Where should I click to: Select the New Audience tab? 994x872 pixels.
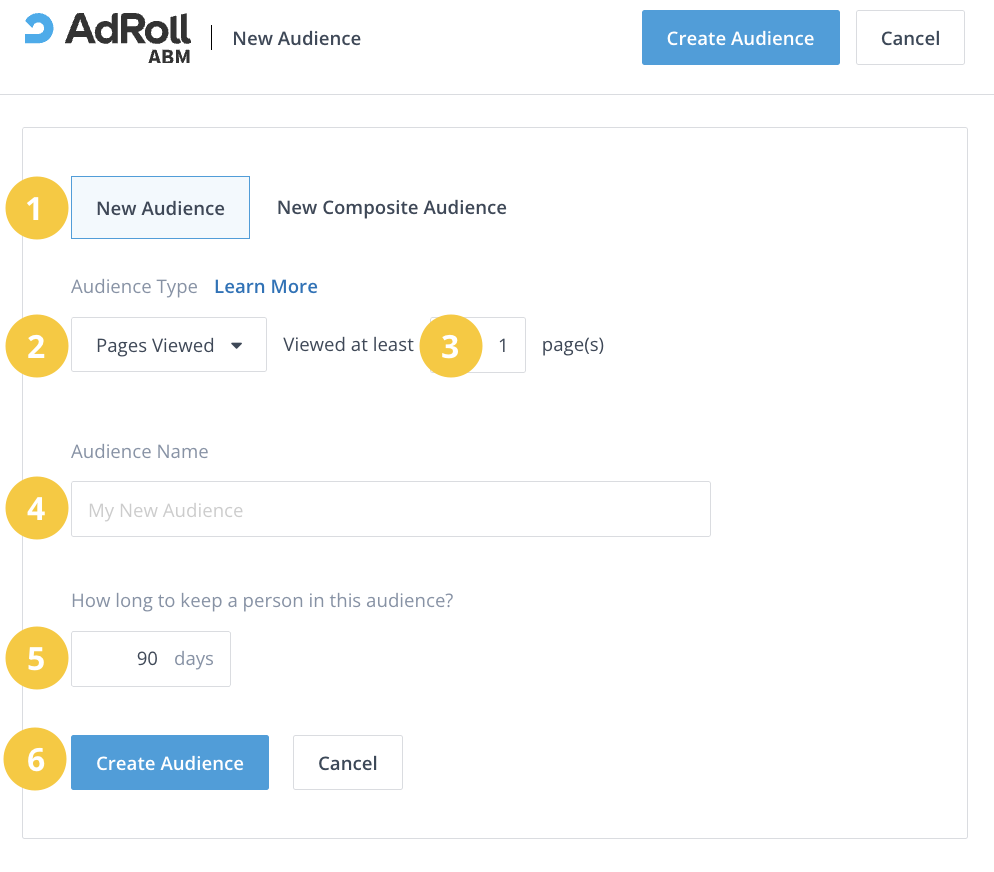tap(160, 208)
